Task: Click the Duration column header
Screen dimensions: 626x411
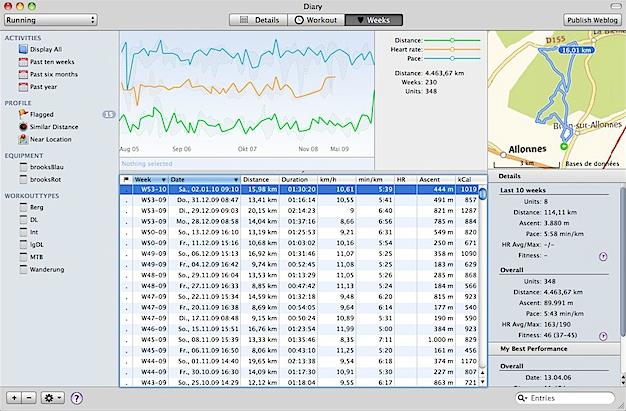Action: pos(298,179)
